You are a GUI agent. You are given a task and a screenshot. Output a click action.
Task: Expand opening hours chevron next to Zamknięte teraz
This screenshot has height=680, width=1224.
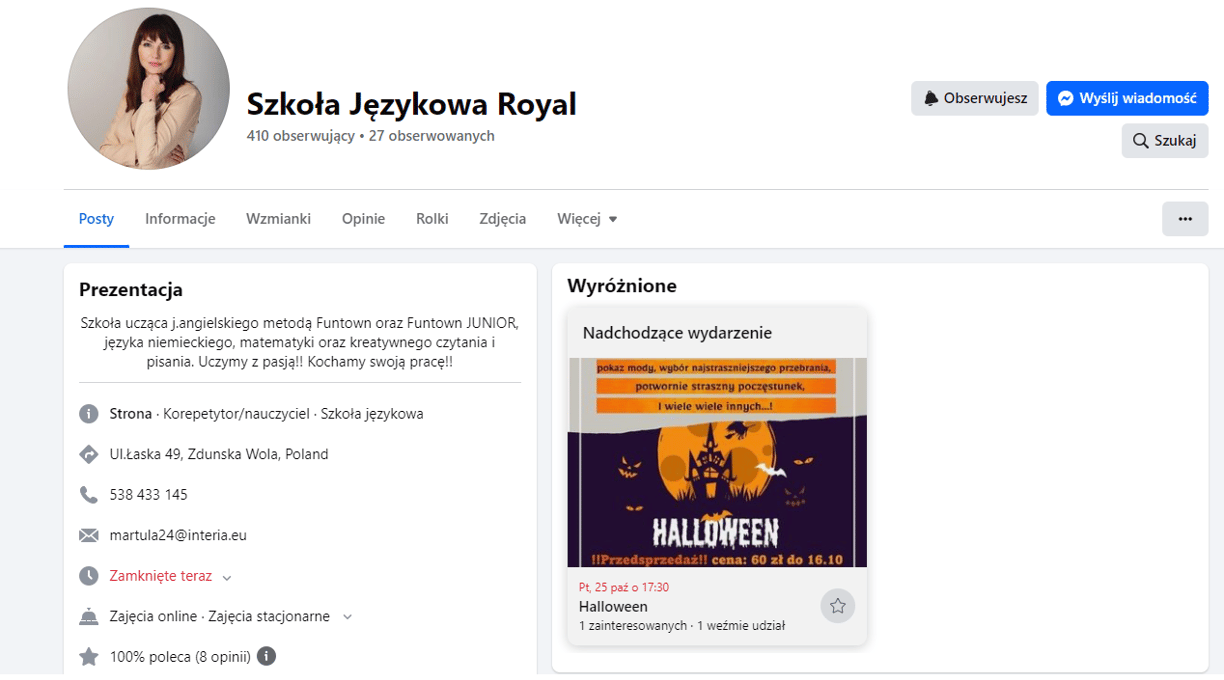click(x=227, y=577)
